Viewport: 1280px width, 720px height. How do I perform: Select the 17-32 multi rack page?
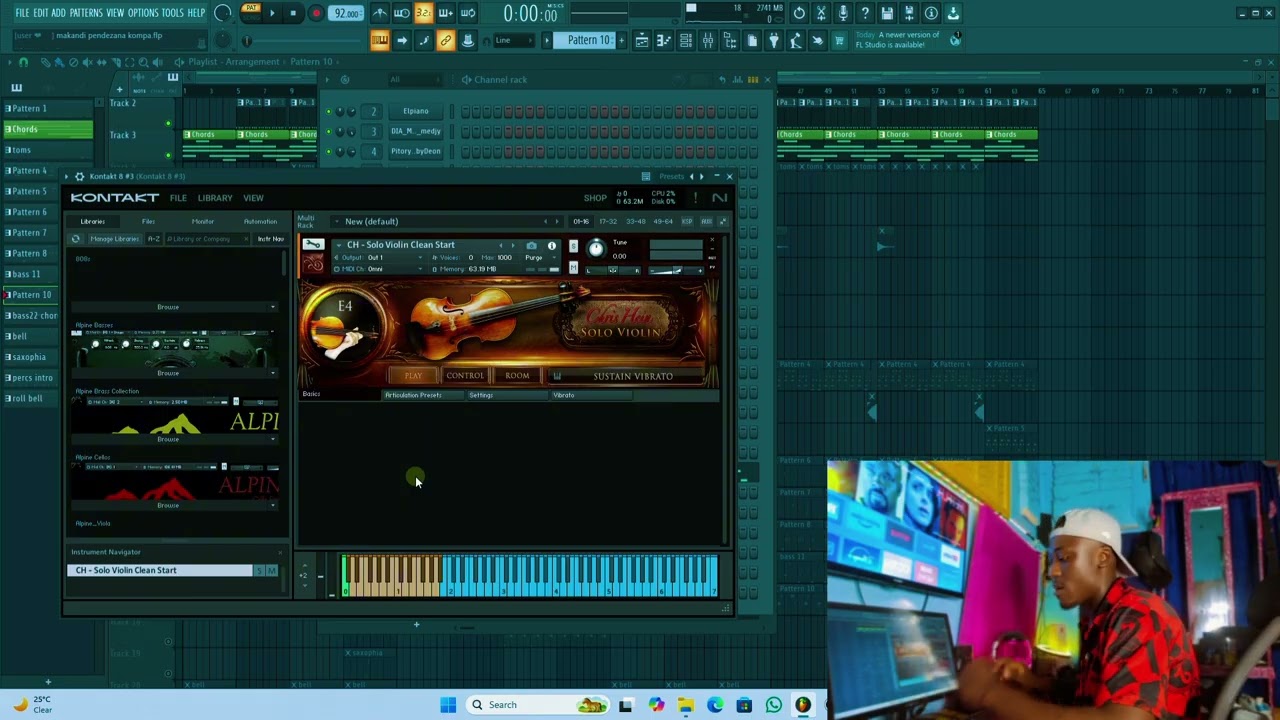tap(607, 221)
